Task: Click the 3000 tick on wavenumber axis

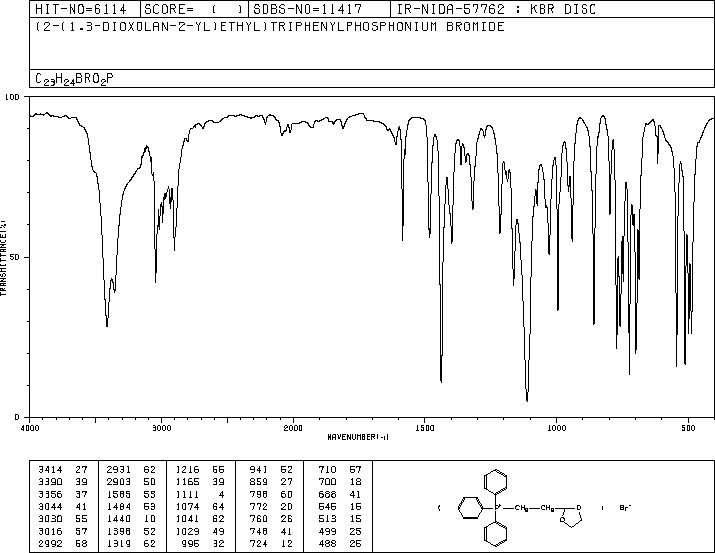Action: pos(161,428)
